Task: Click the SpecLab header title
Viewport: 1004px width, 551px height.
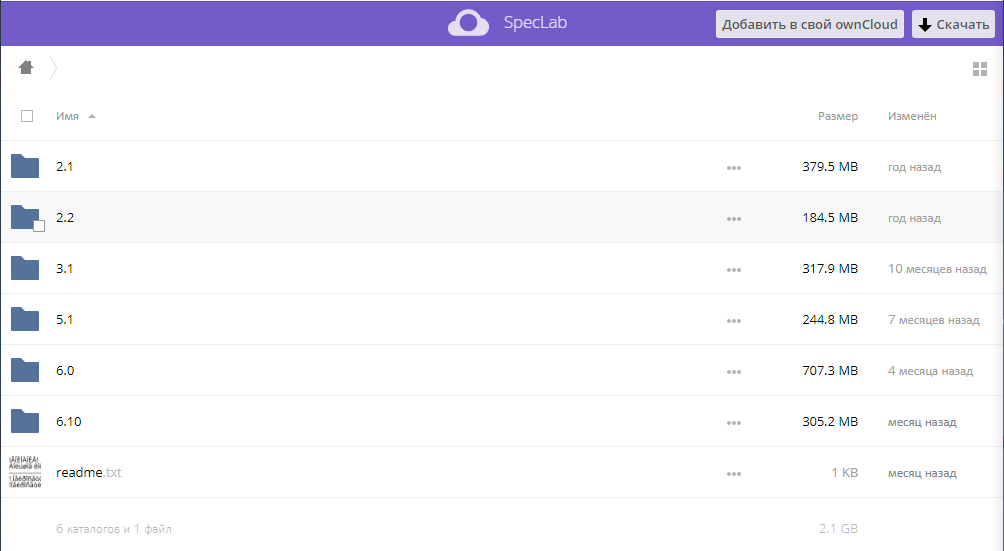Action: click(x=535, y=22)
